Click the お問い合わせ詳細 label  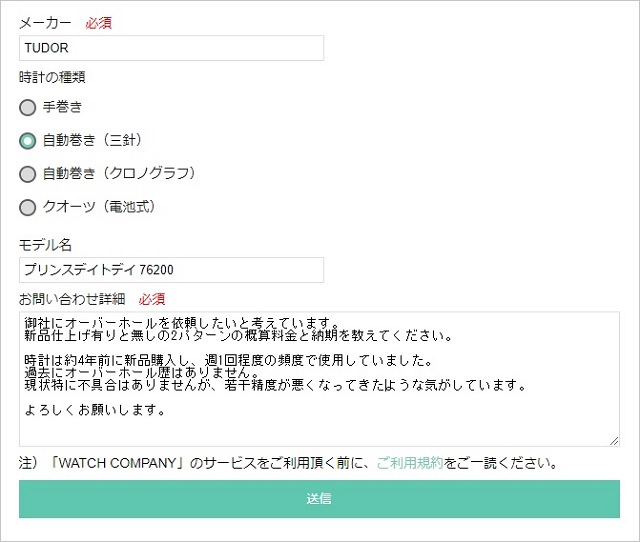pyautogui.click(x=72, y=299)
